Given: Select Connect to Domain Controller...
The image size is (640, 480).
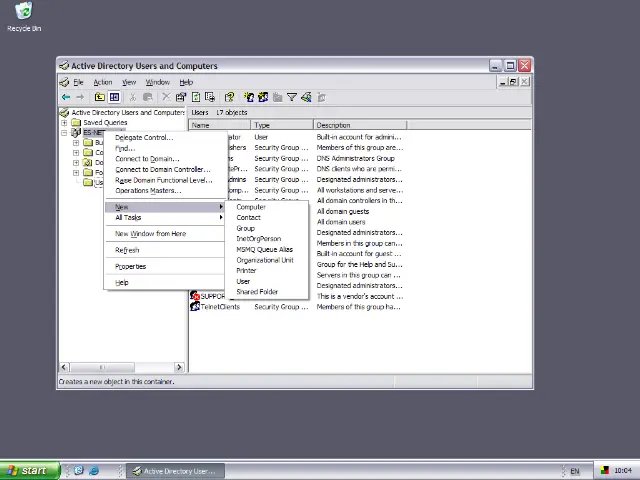Looking at the screenshot, I should [165, 169].
